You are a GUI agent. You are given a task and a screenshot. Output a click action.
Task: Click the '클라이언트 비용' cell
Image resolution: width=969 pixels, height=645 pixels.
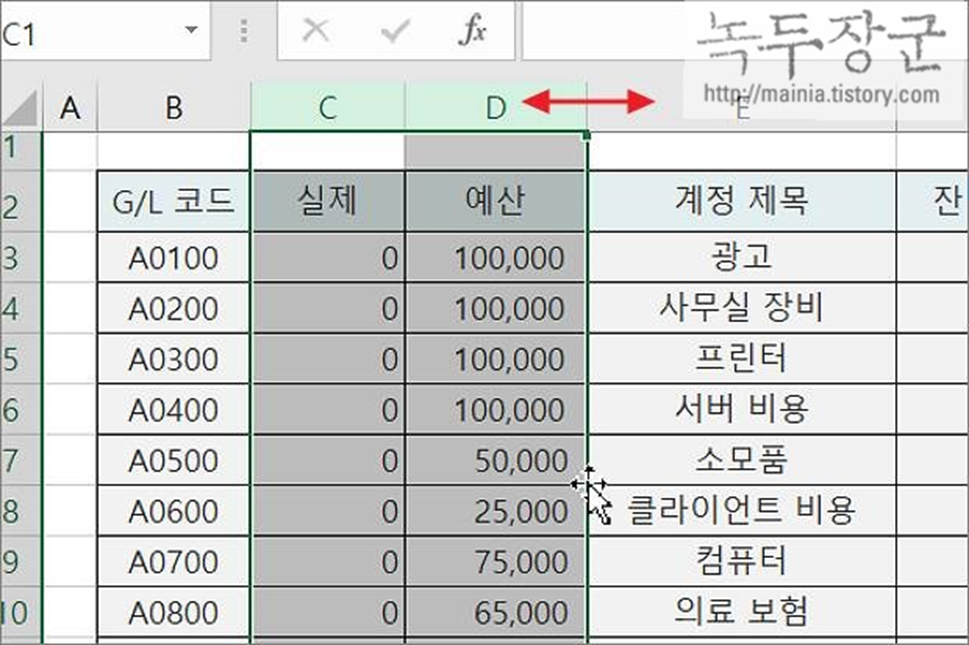(742, 511)
